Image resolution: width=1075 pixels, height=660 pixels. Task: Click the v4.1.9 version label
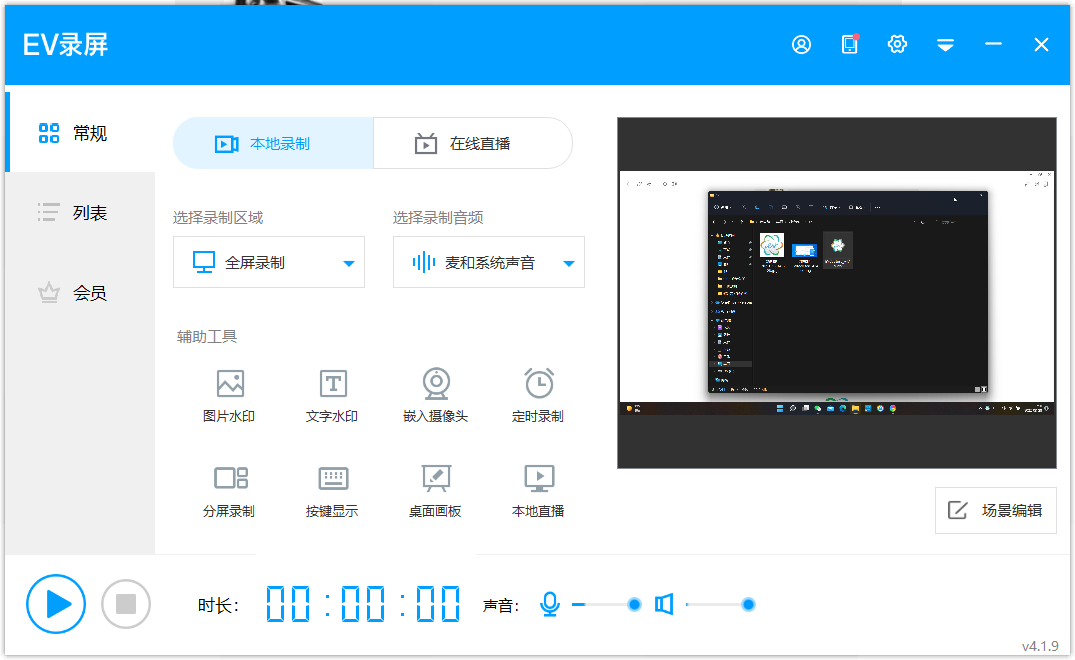(x=1040, y=646)
